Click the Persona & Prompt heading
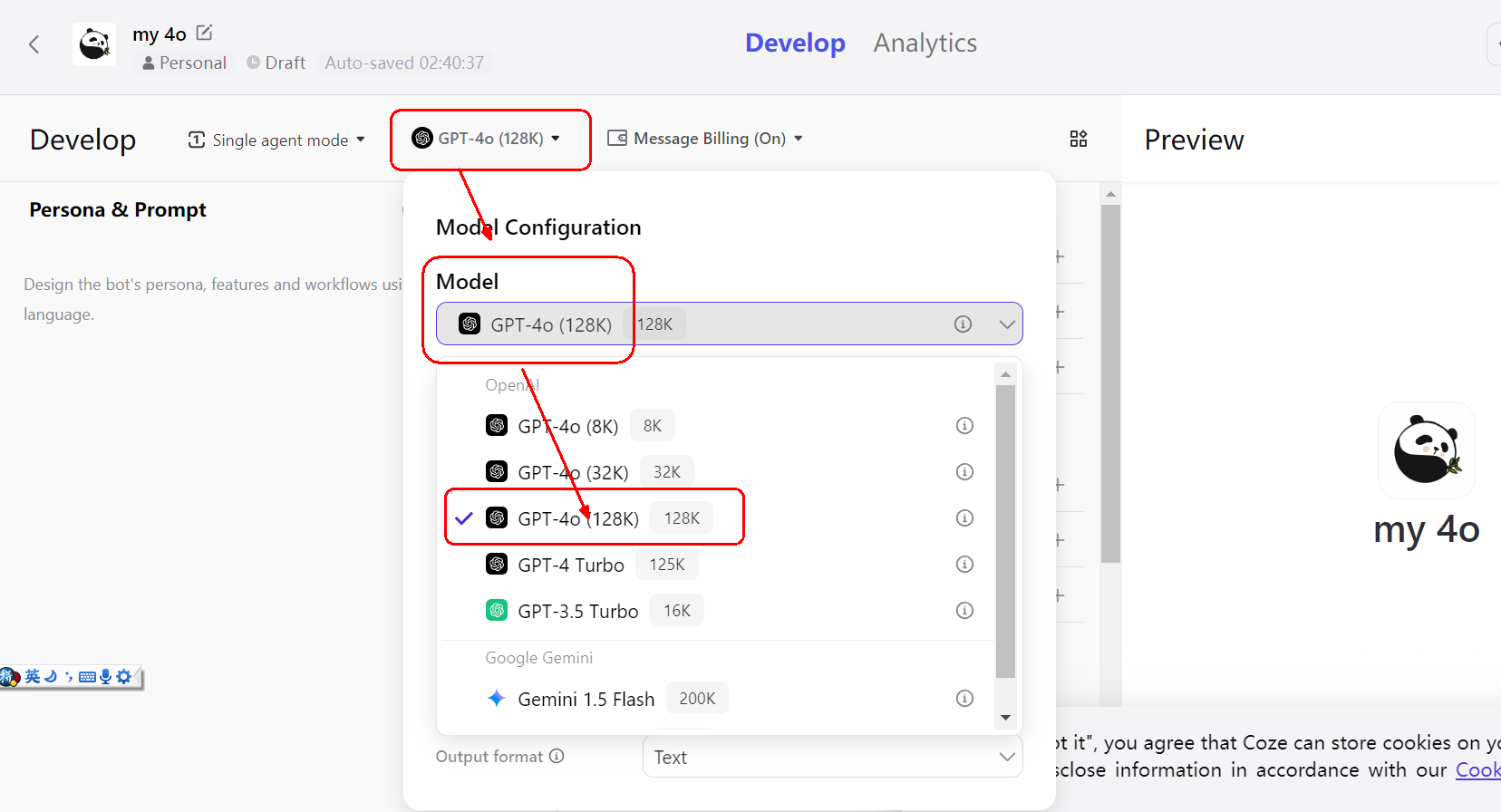 118,209
